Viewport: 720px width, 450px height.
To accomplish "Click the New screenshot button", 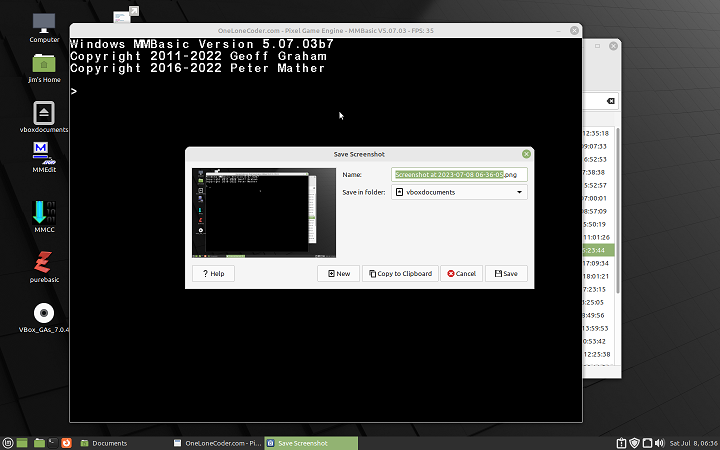I will point(338,273).
